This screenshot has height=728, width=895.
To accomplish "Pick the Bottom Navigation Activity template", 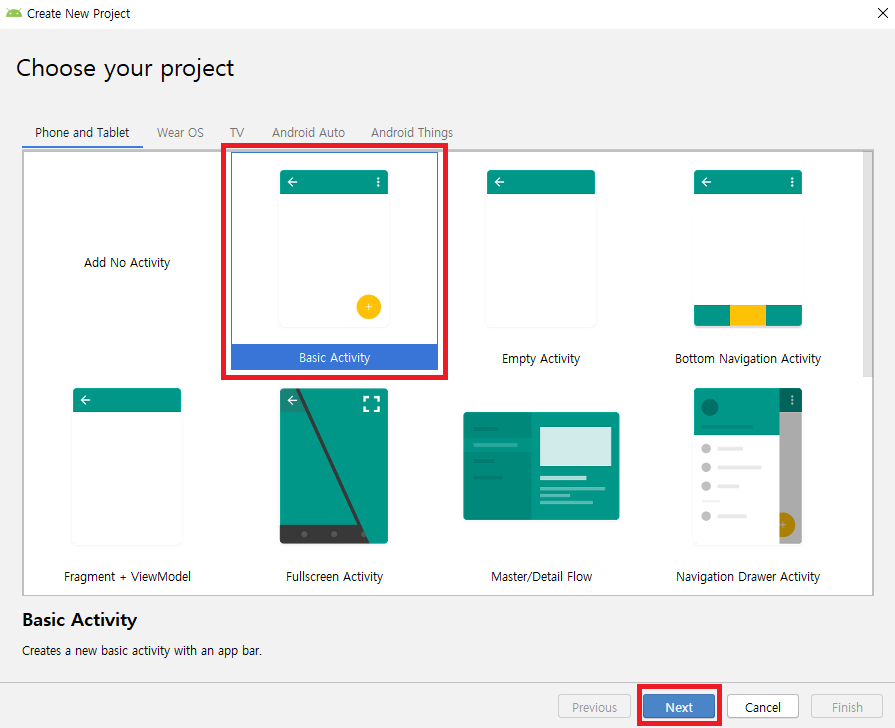I will 748,248.
